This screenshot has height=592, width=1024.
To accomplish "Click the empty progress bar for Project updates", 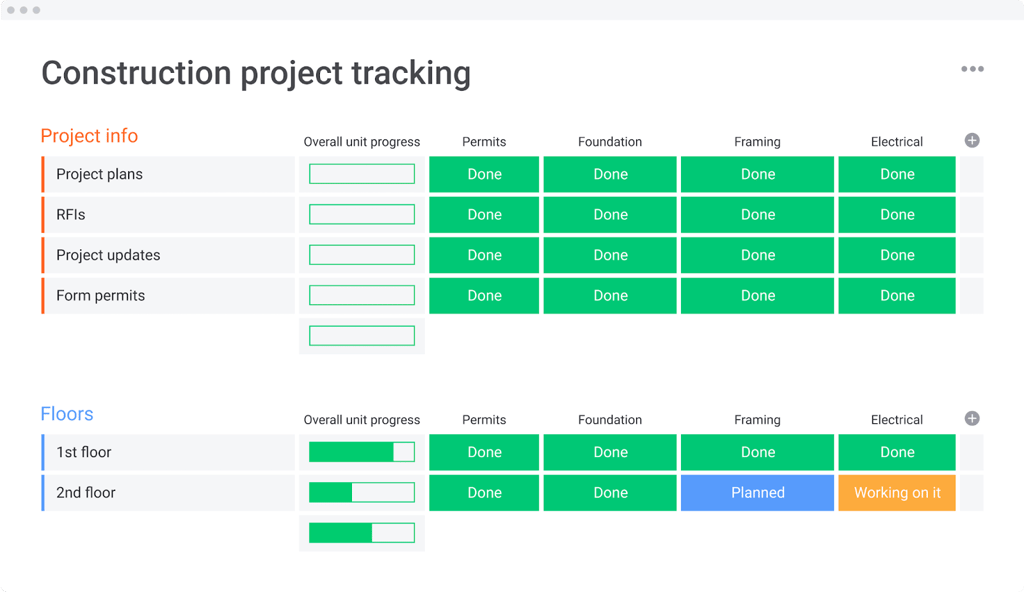I will pyautogui.click(x=361, y=254).
